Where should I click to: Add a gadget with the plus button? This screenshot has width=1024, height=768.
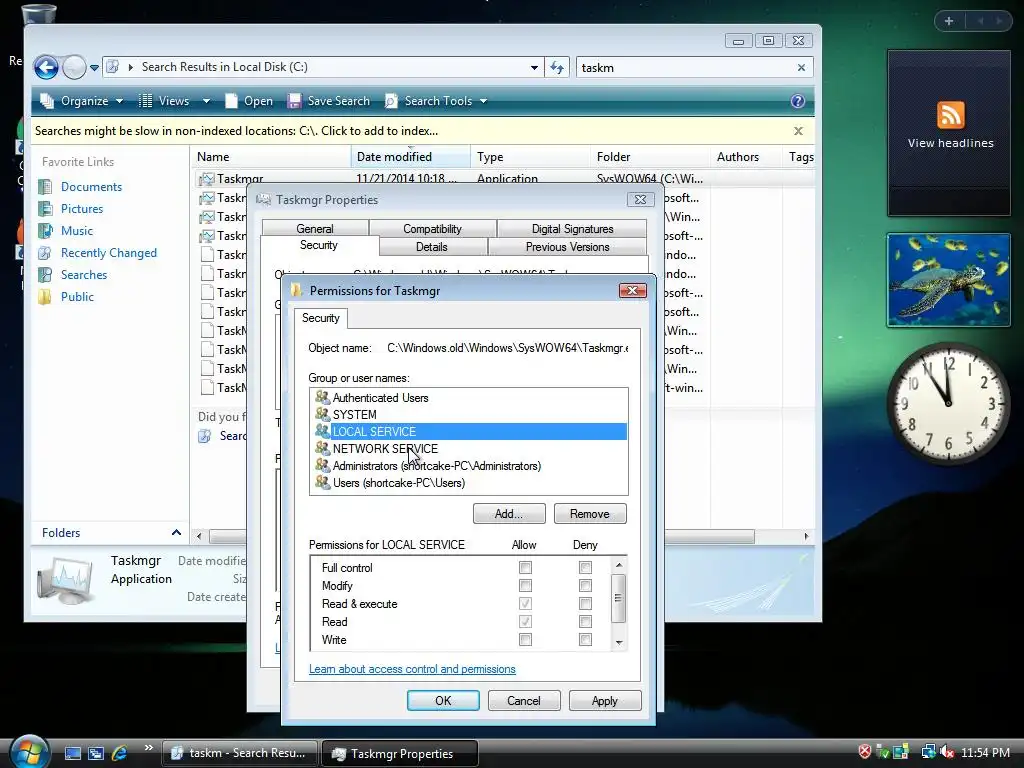click(949, 21)
